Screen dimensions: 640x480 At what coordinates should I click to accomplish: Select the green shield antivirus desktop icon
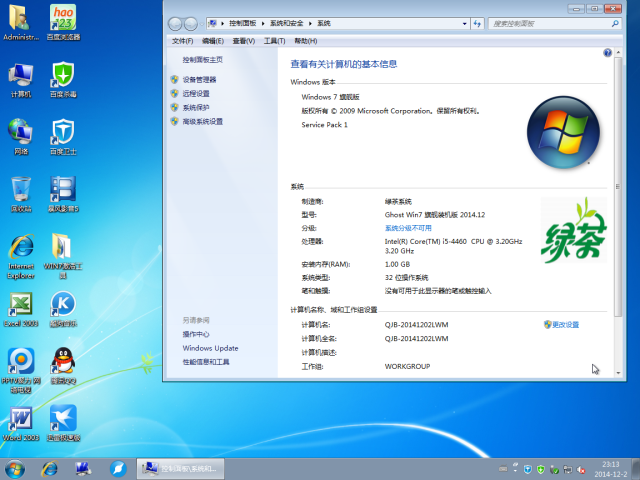[63, 80]
